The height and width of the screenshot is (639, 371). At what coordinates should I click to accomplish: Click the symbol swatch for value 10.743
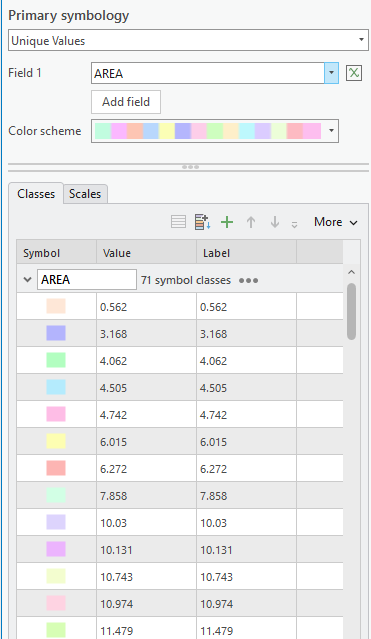click(x=56, y=576)
